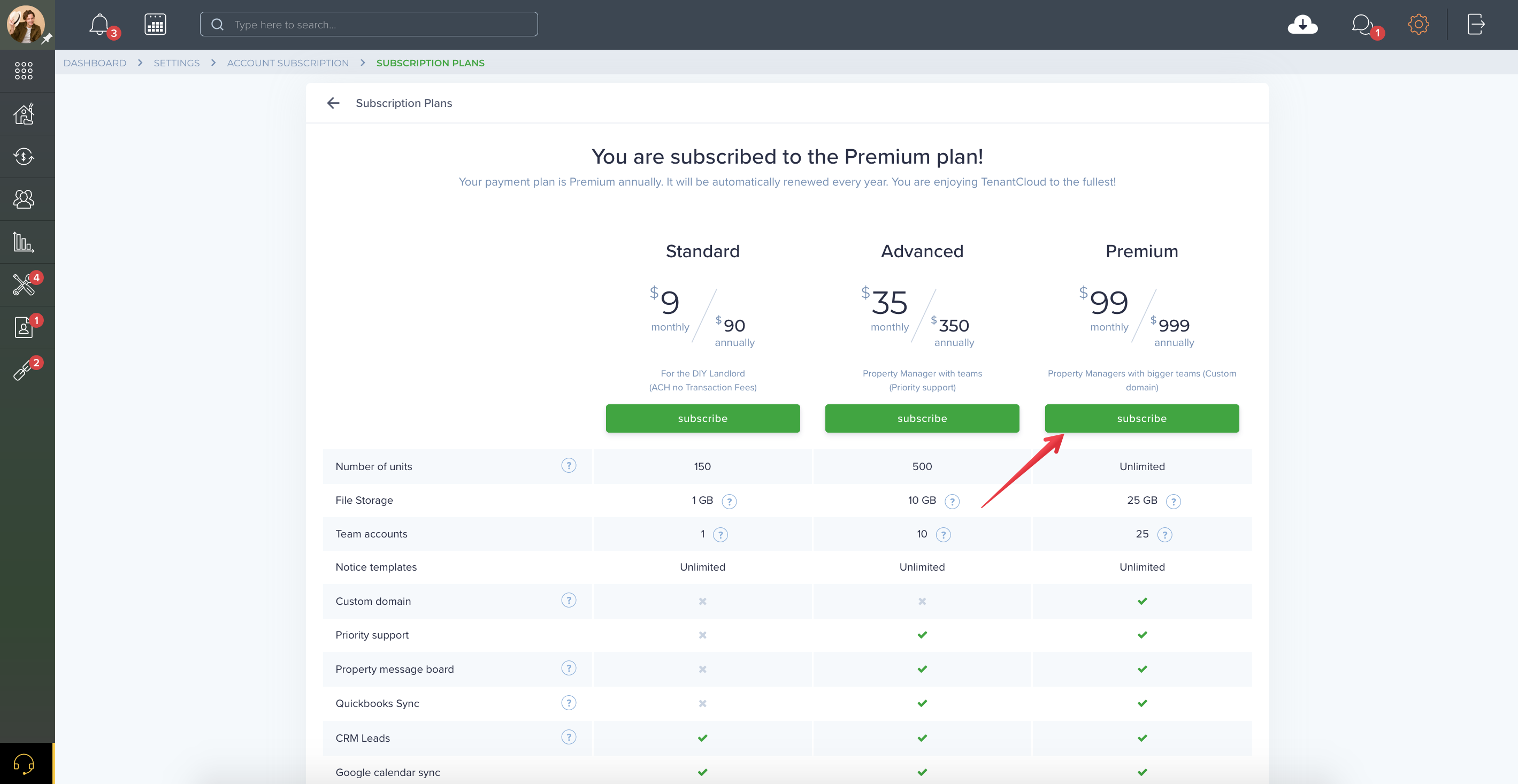Go to DASHBOARD breadcrumb
Image resolution: width=1518 pixels, height=784 pixels.
click(95, 63)
